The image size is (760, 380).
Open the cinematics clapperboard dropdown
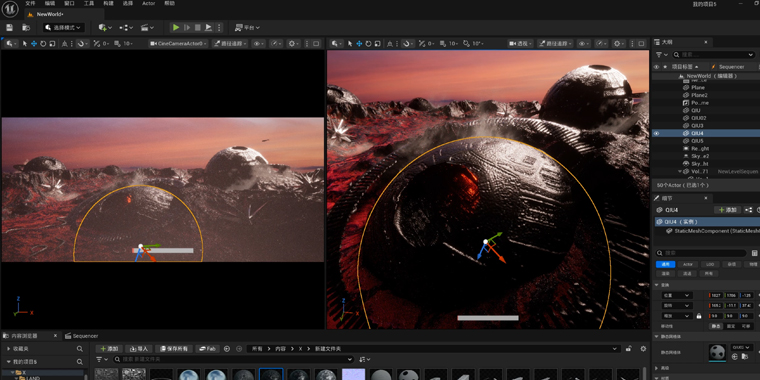pos(147,28)
